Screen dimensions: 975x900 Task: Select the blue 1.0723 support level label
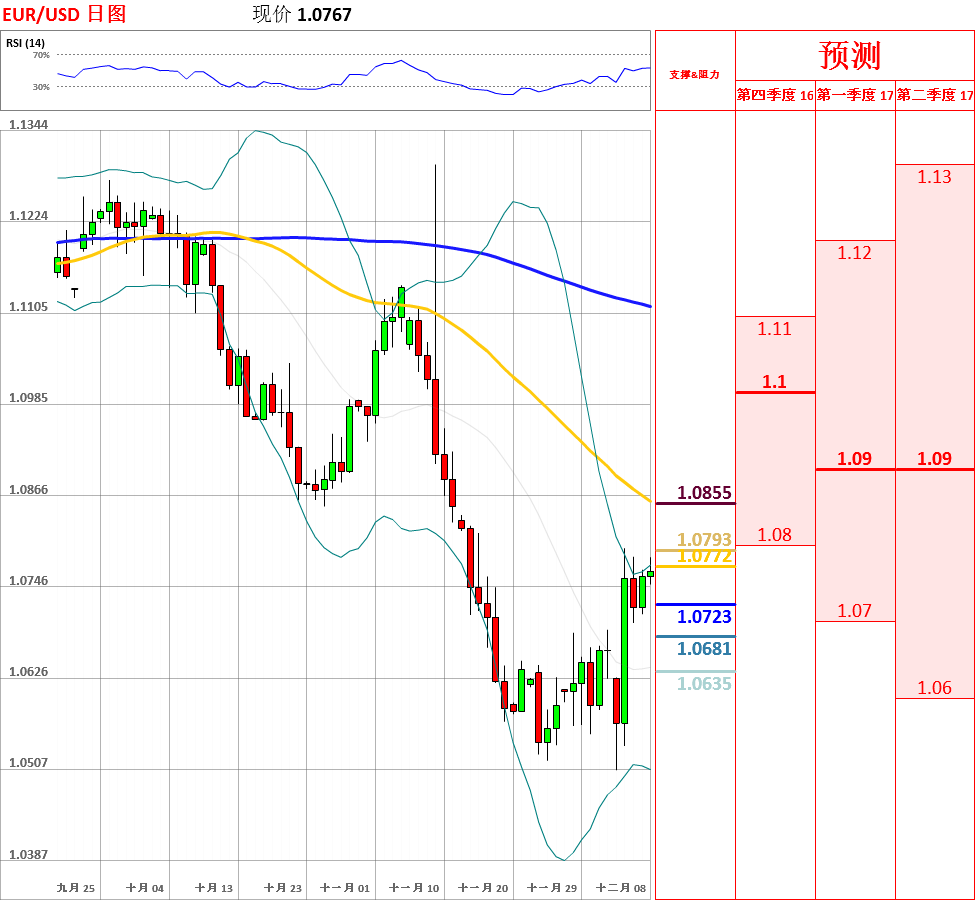(x=704, y=617)
